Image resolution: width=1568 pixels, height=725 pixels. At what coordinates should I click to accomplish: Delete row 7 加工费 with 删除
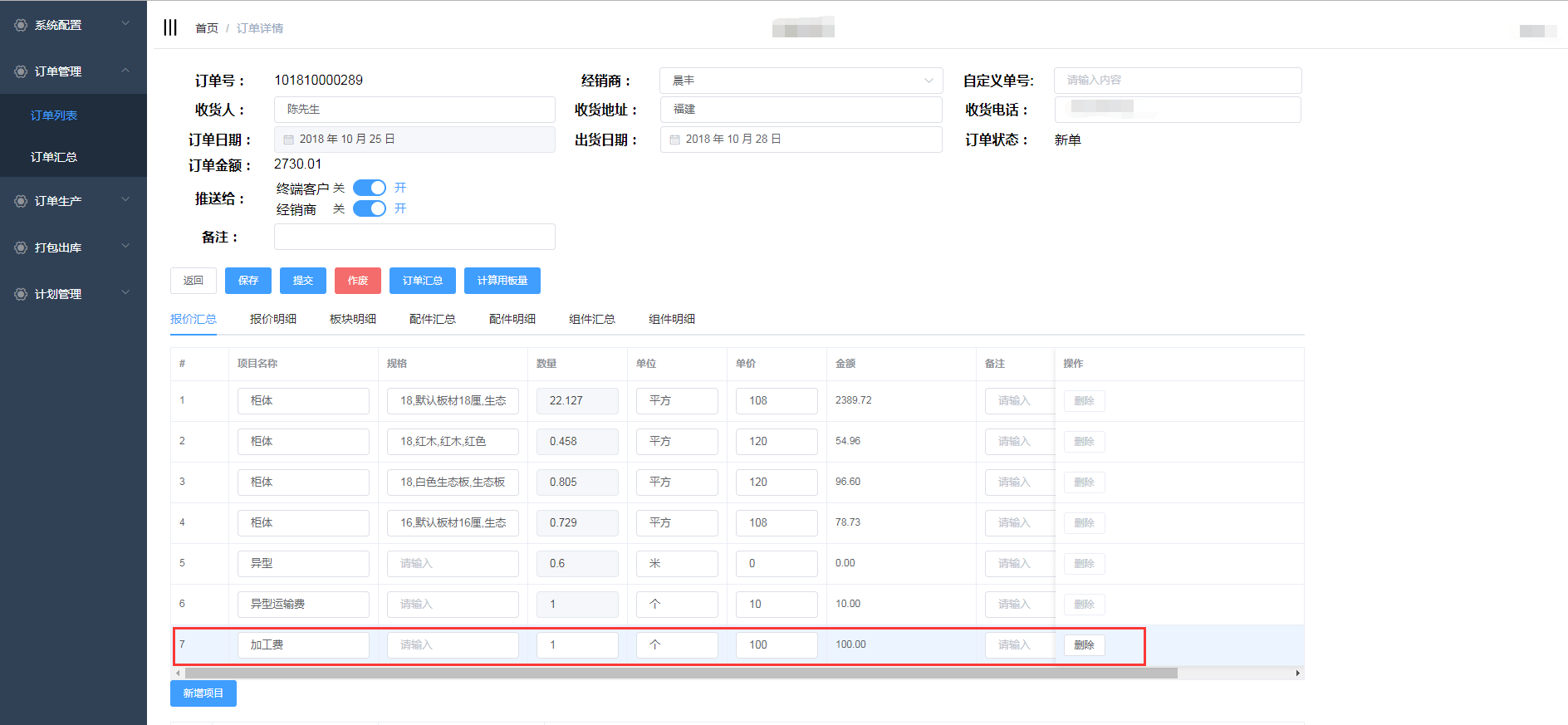click(1084, 645)
